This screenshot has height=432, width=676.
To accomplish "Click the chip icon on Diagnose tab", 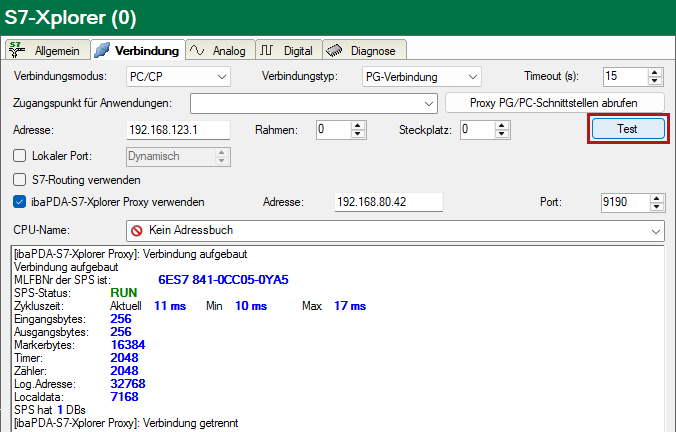I will pyautogui.click(x=334, y=50).
